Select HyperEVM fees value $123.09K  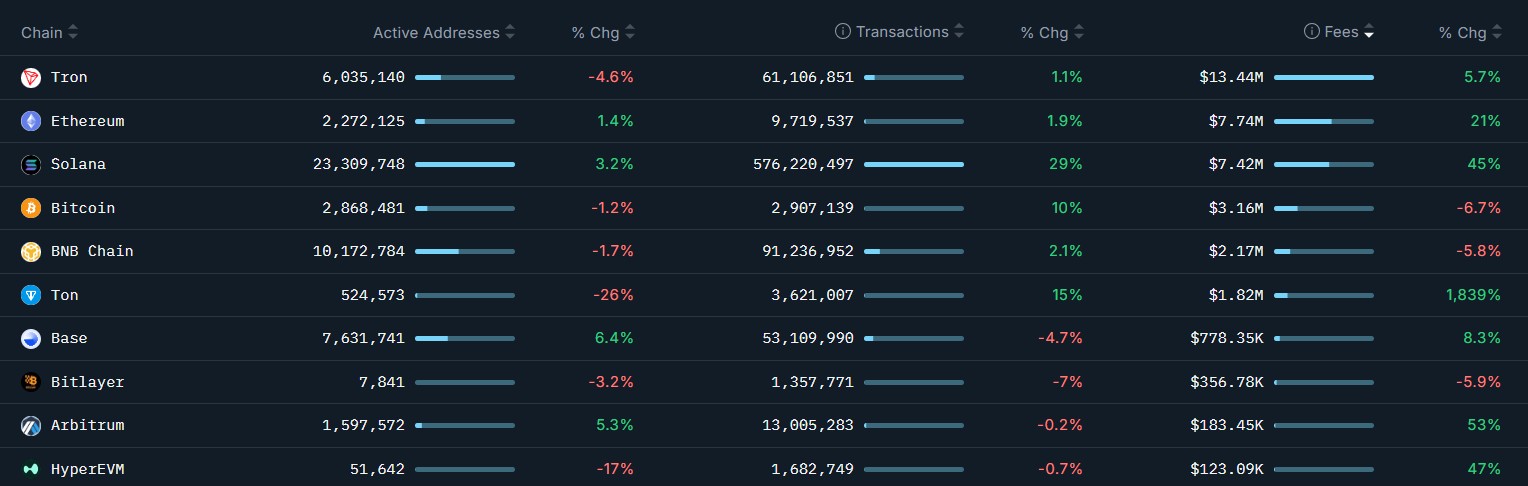1227,469
